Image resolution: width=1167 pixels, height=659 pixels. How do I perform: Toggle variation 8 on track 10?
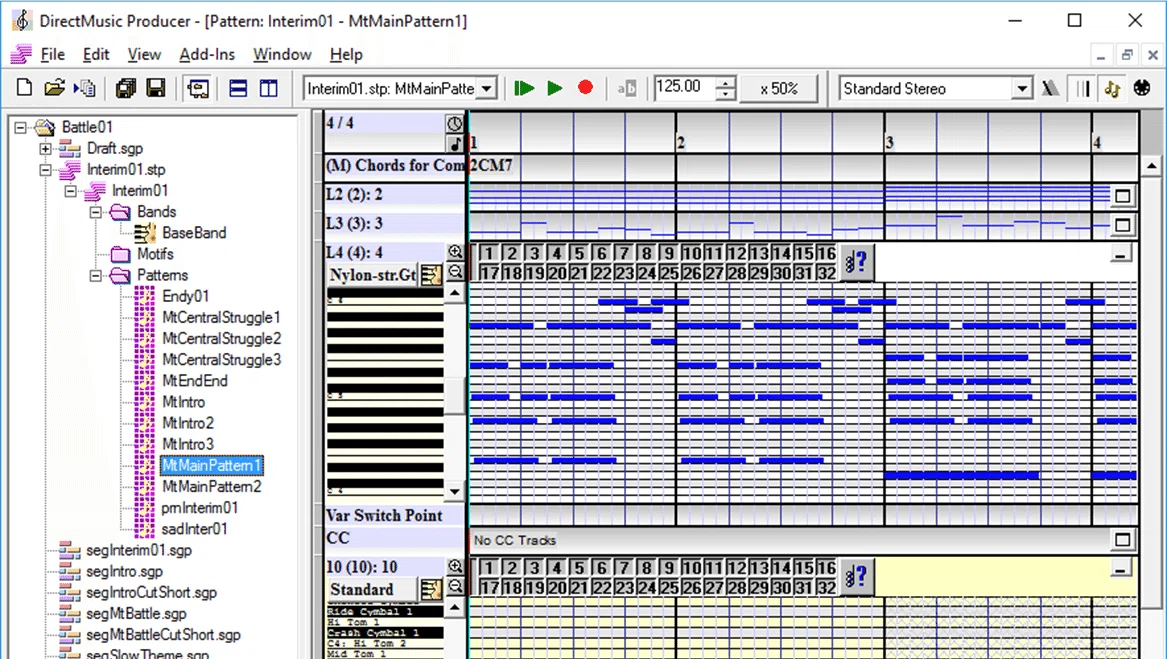coord(646,567)
